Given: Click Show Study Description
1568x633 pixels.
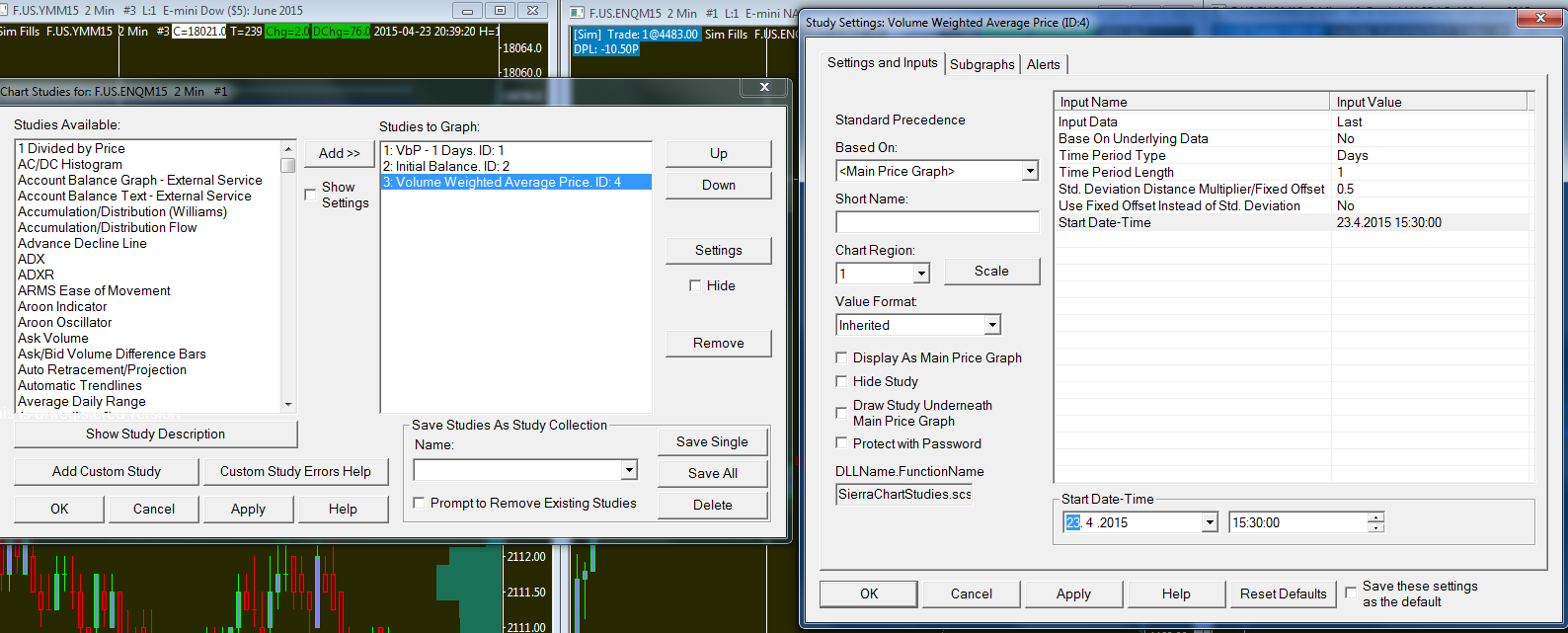Looking at the screenshot, I should click(155, 434).
